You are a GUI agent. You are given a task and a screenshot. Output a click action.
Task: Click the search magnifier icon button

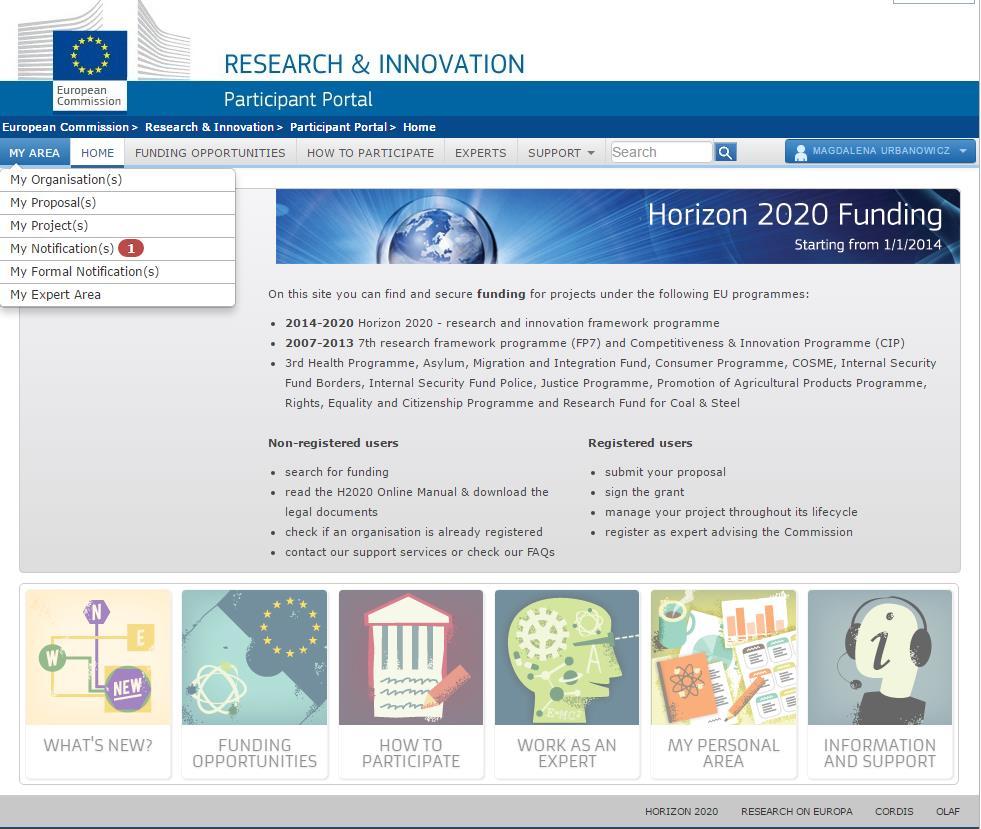click(x=725, y=152)
